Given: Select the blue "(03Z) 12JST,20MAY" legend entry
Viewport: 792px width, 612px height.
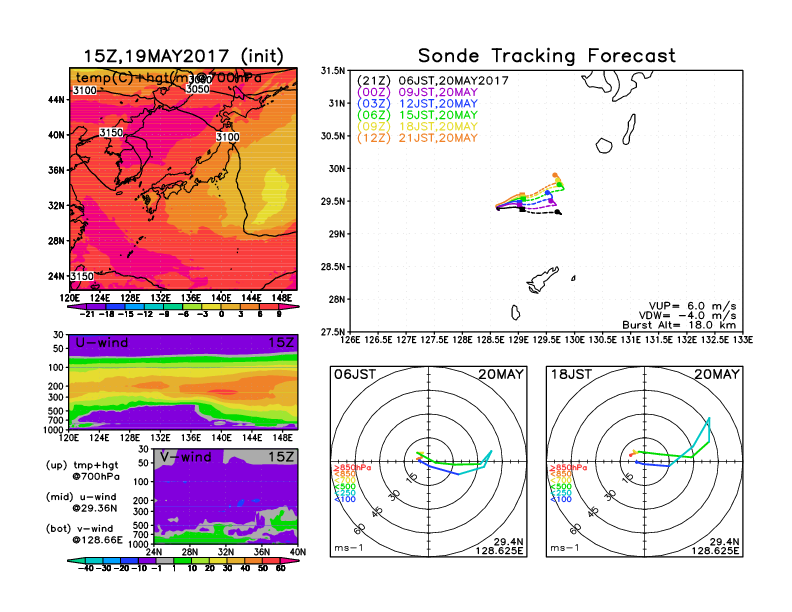Looking at the screenshot, I should [x=417, y=104].
